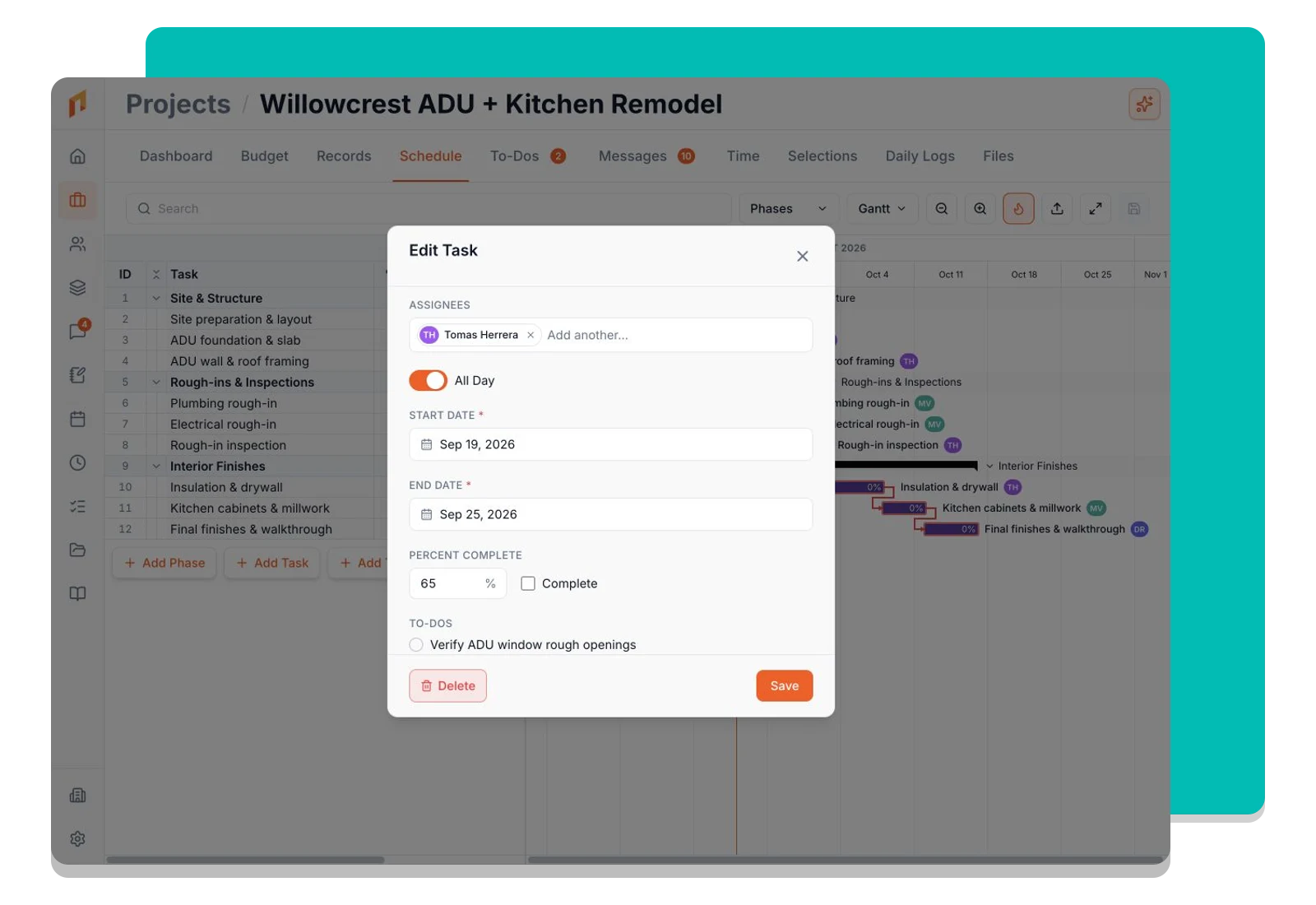The image size is (1316, 905).
Task: Mark Verify ADU window rough openings done
Action: (x=416, y=645)
